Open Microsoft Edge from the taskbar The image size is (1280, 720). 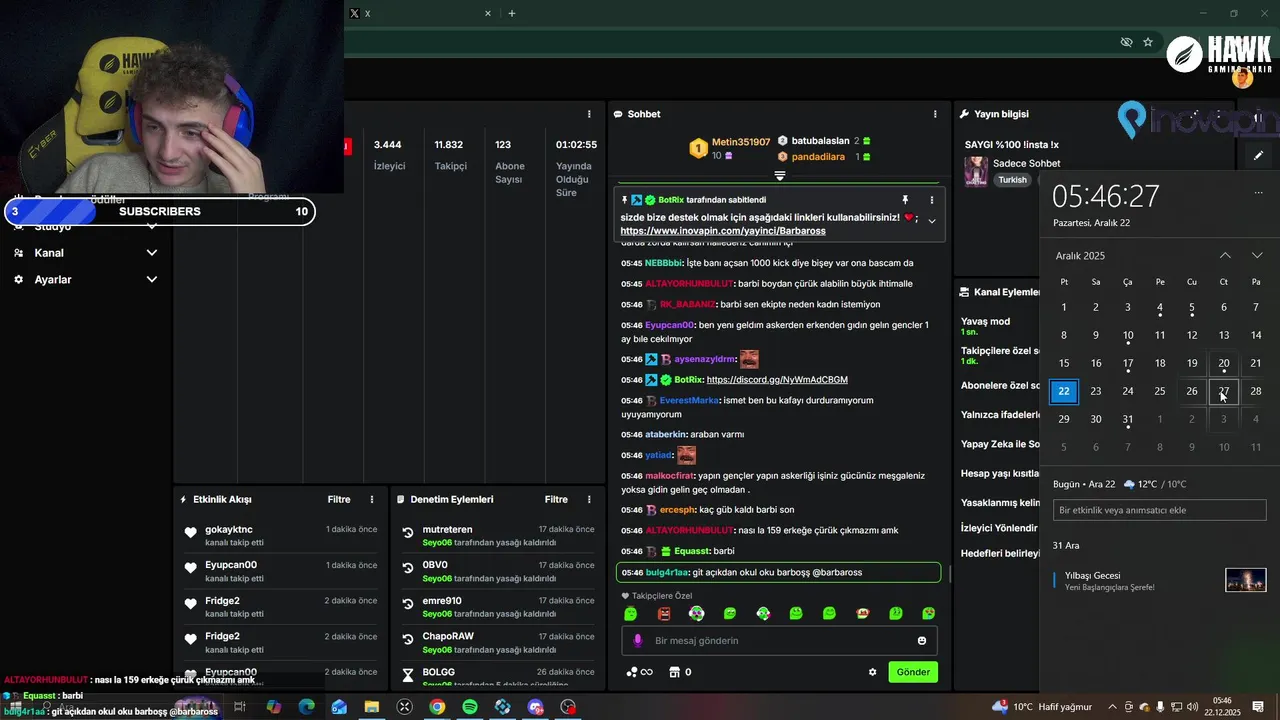(306, 707)
